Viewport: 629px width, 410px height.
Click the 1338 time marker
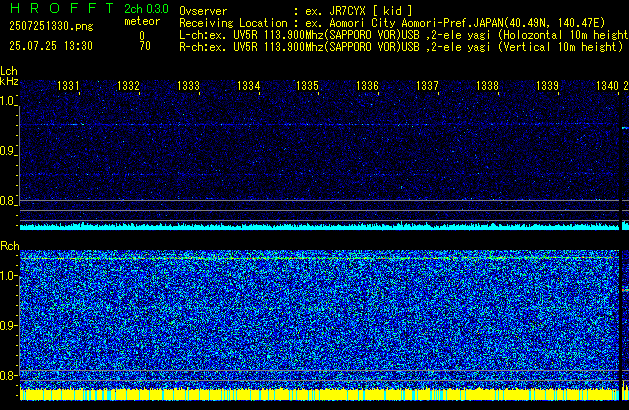tap(487, 86)
